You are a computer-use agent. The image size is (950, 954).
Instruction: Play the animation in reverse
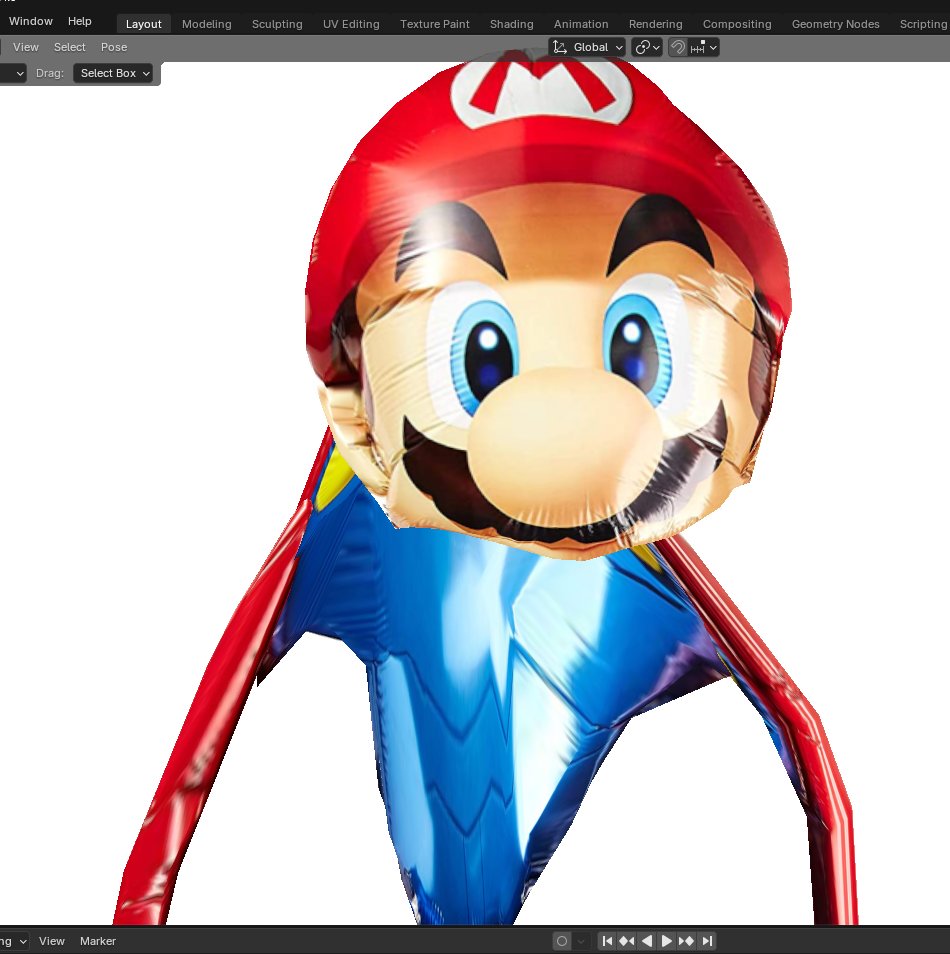[647, 941]
